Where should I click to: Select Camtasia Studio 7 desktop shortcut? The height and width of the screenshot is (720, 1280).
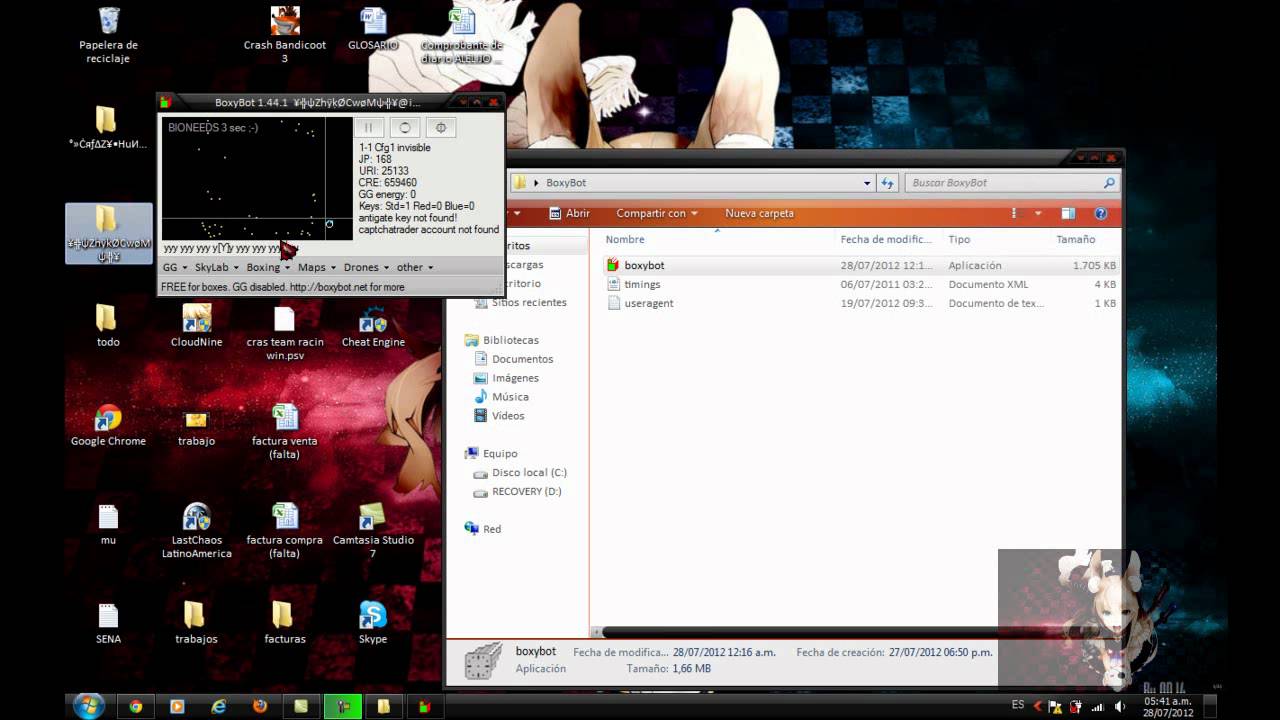(373, 530)
